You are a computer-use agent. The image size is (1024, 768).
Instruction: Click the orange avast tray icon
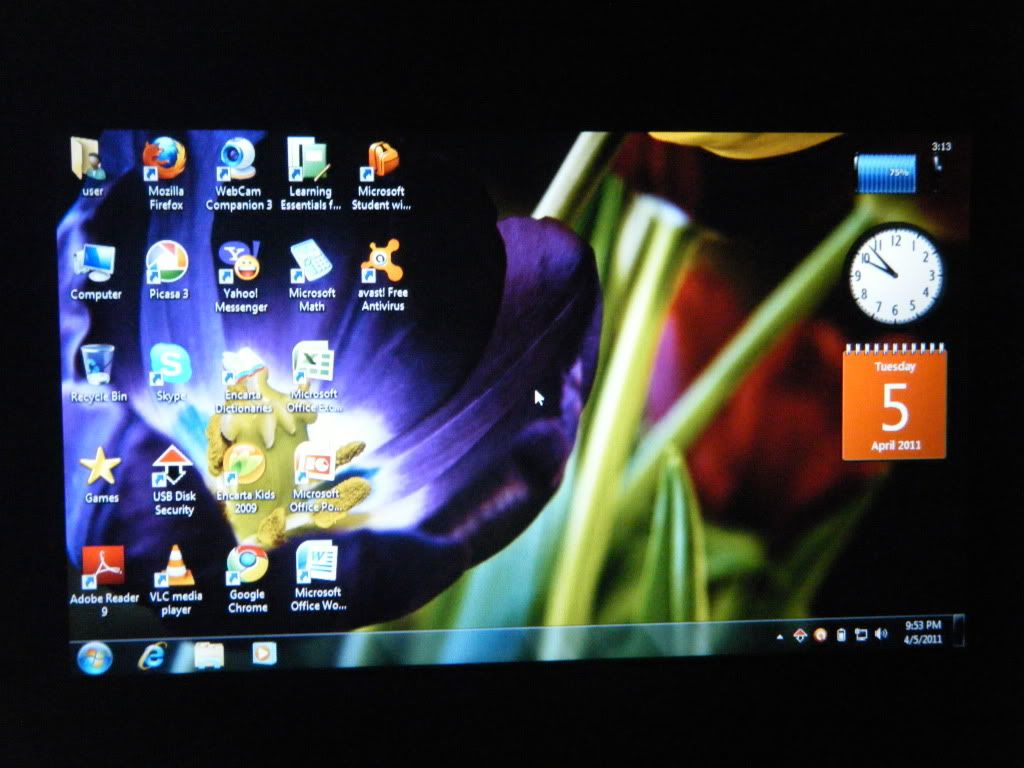click(x=821, y=635)
